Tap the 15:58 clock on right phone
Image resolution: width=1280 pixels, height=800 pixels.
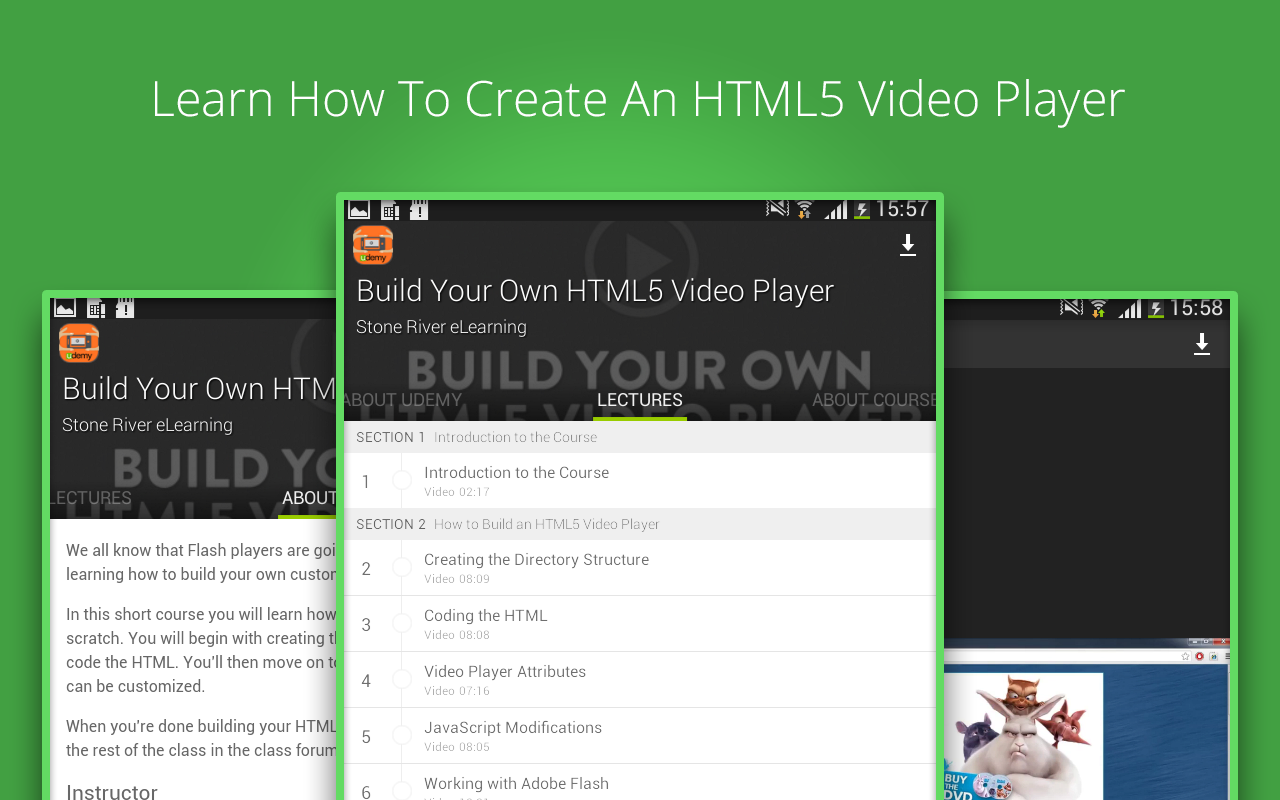coord(1196,308)
